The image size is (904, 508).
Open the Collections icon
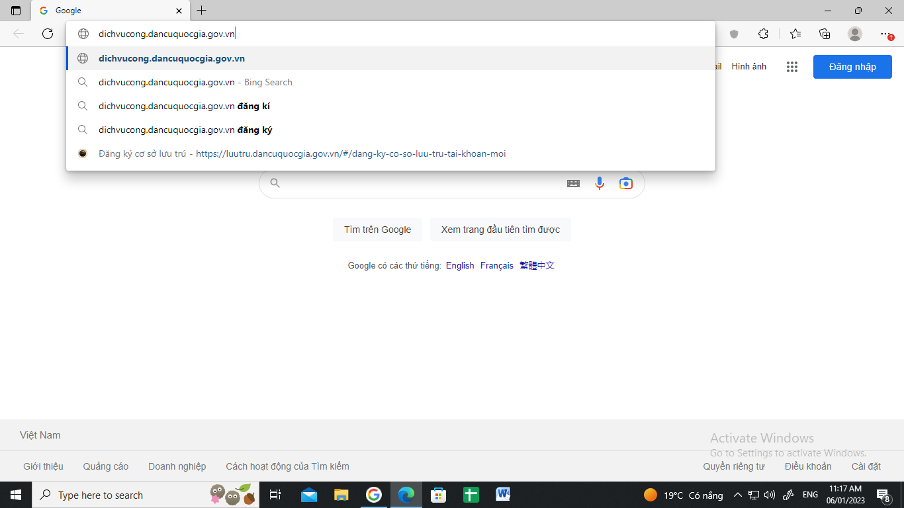(824, 33)
